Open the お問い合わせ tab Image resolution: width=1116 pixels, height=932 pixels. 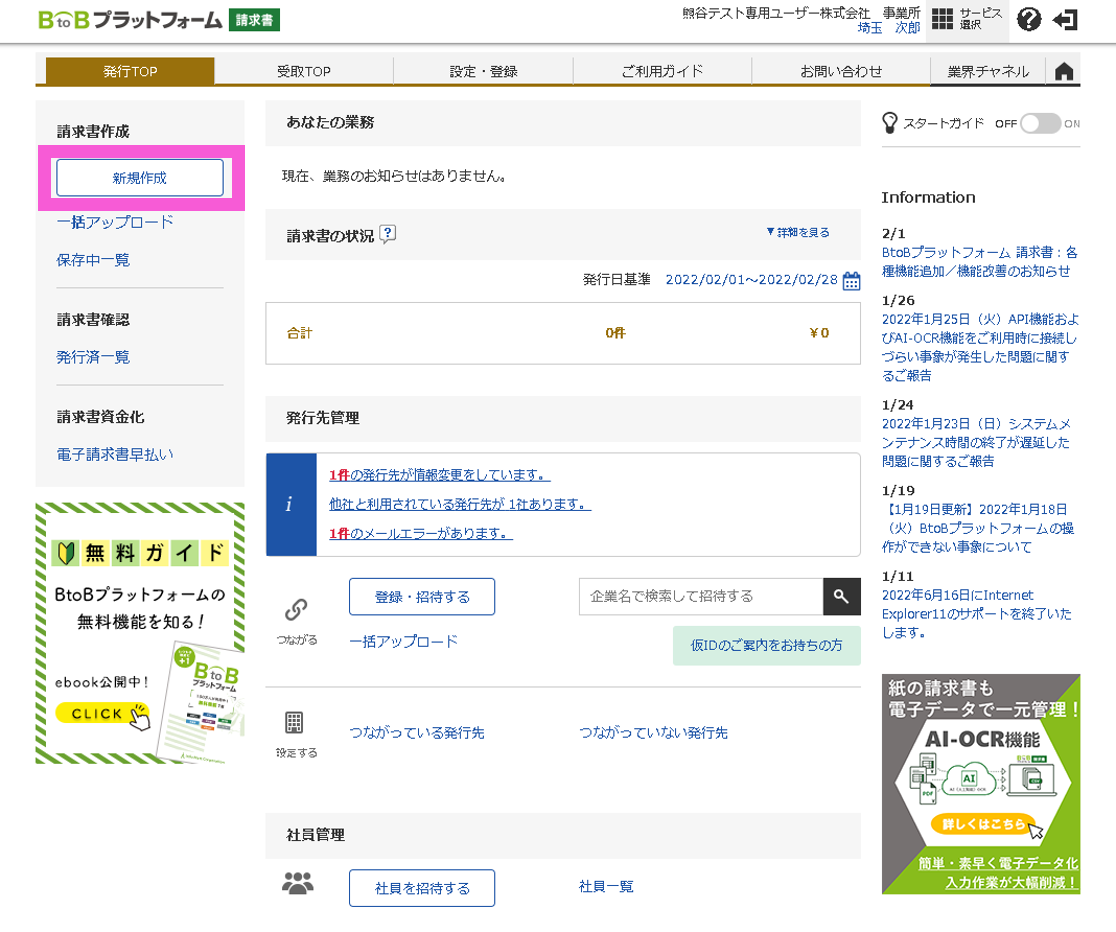tap(841, 71)
